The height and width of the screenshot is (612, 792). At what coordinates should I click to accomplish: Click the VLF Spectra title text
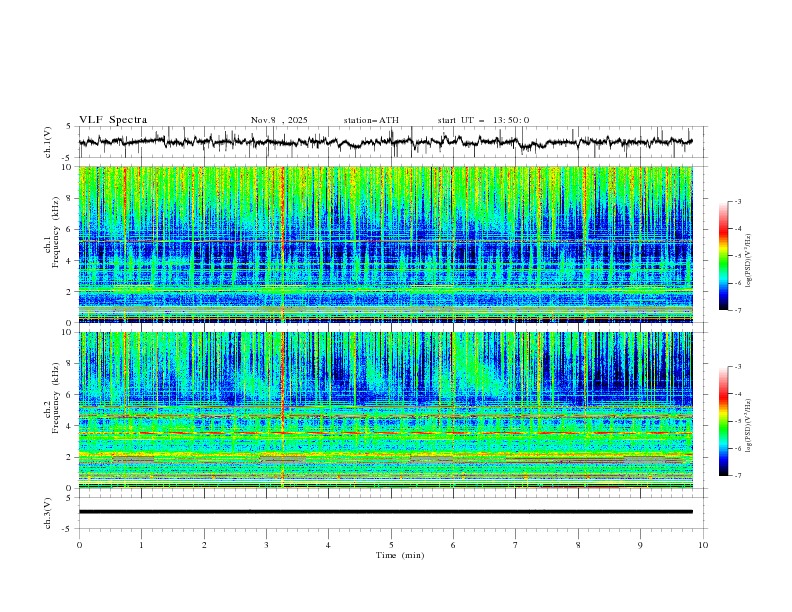pyautogui.click(x=113, y=120)
